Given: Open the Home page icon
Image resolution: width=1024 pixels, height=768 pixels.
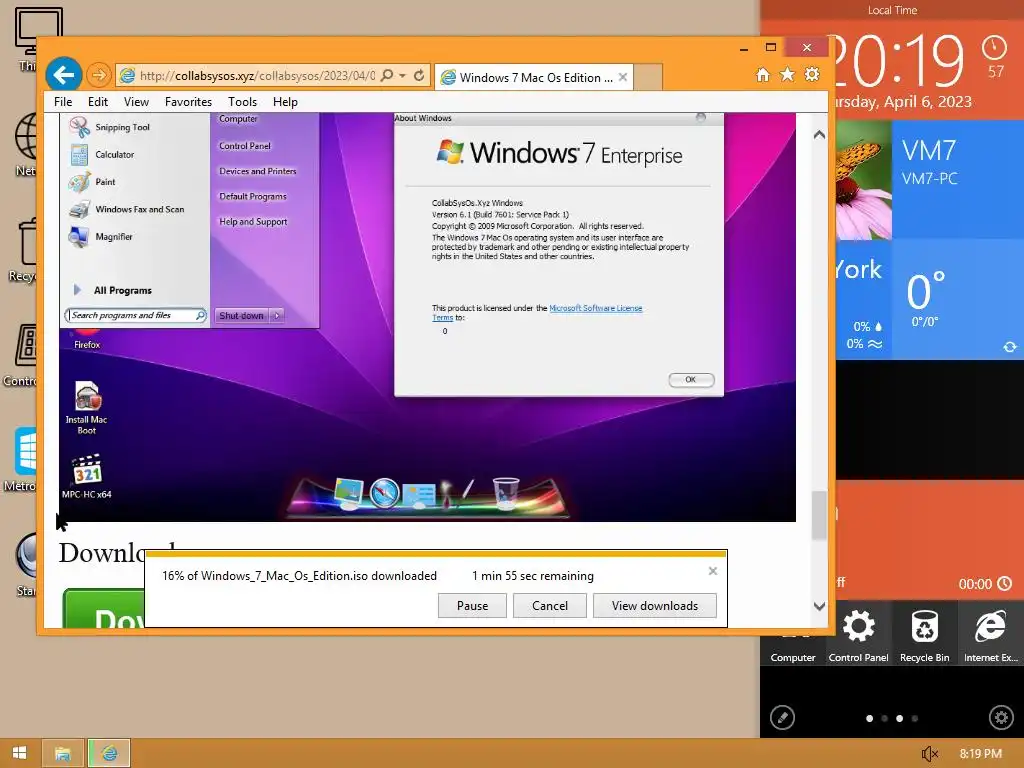Looking at the screenshot, I should tap(763, 75).
